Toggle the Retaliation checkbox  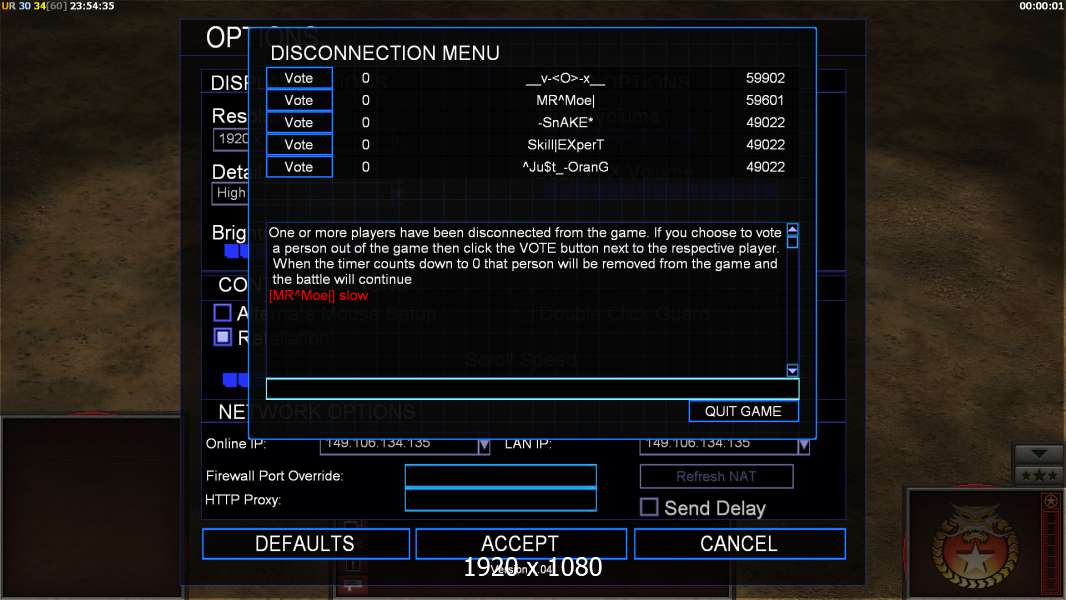click(x=222, y=337)
